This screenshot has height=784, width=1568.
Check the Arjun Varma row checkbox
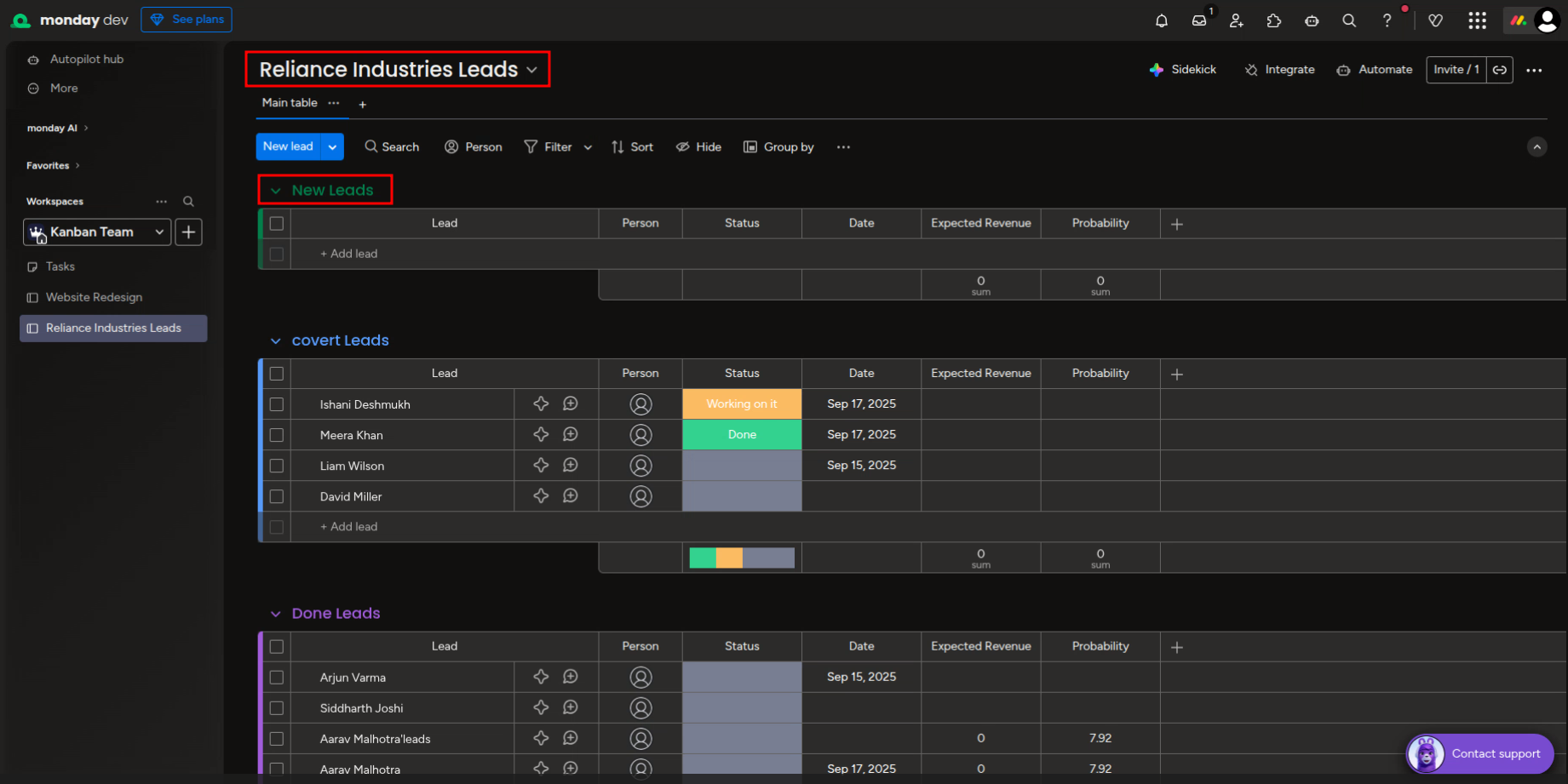pos(277,678)
